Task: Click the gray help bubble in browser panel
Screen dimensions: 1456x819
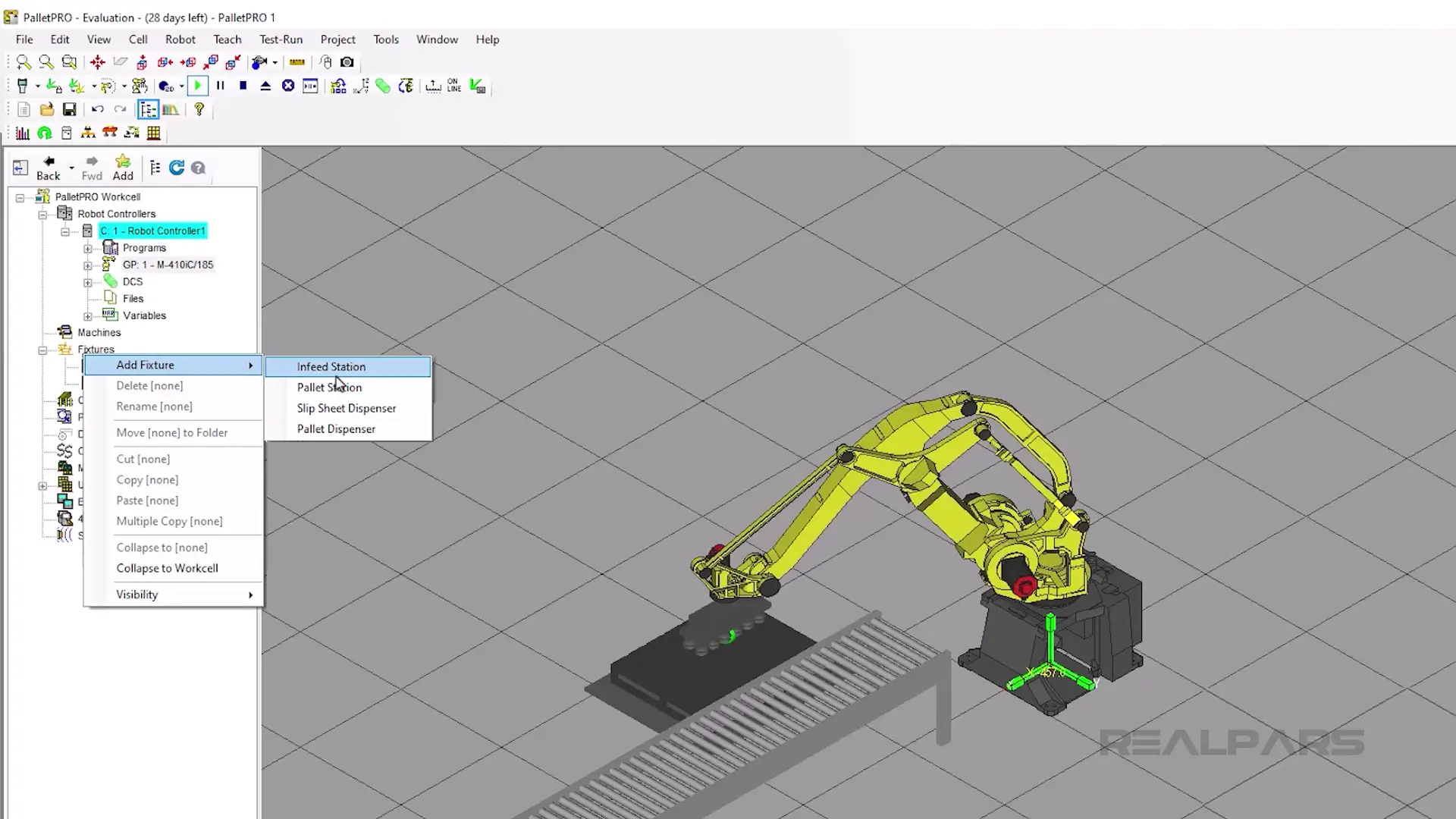Action: pos(198,168)
